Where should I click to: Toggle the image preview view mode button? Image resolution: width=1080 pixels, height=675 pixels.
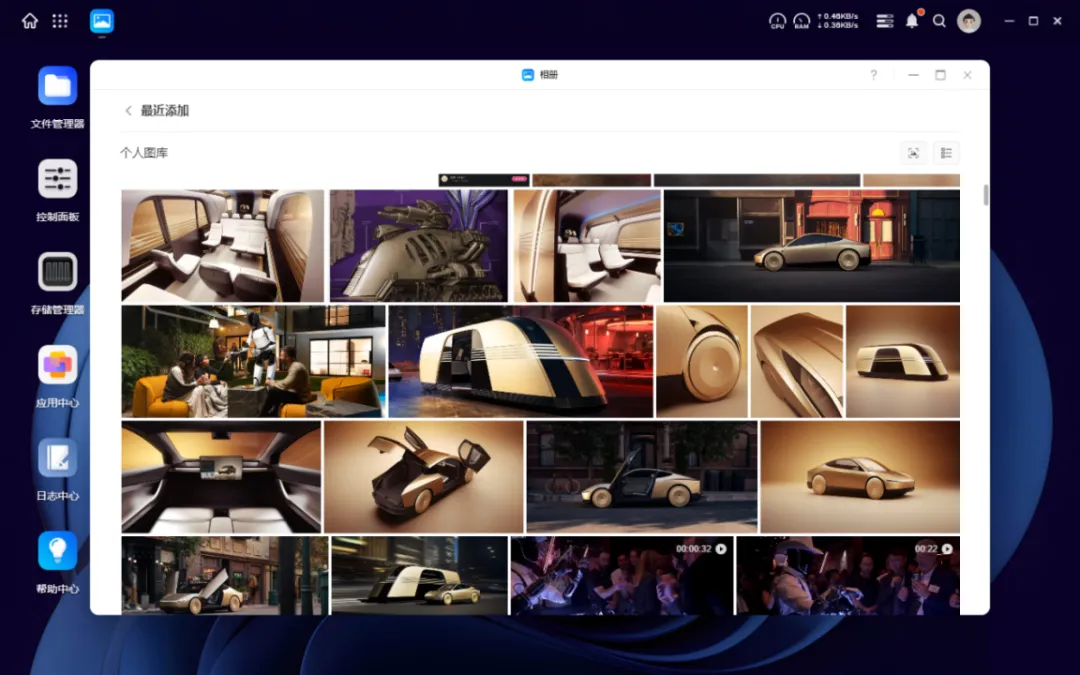click(x=912, y=153)
